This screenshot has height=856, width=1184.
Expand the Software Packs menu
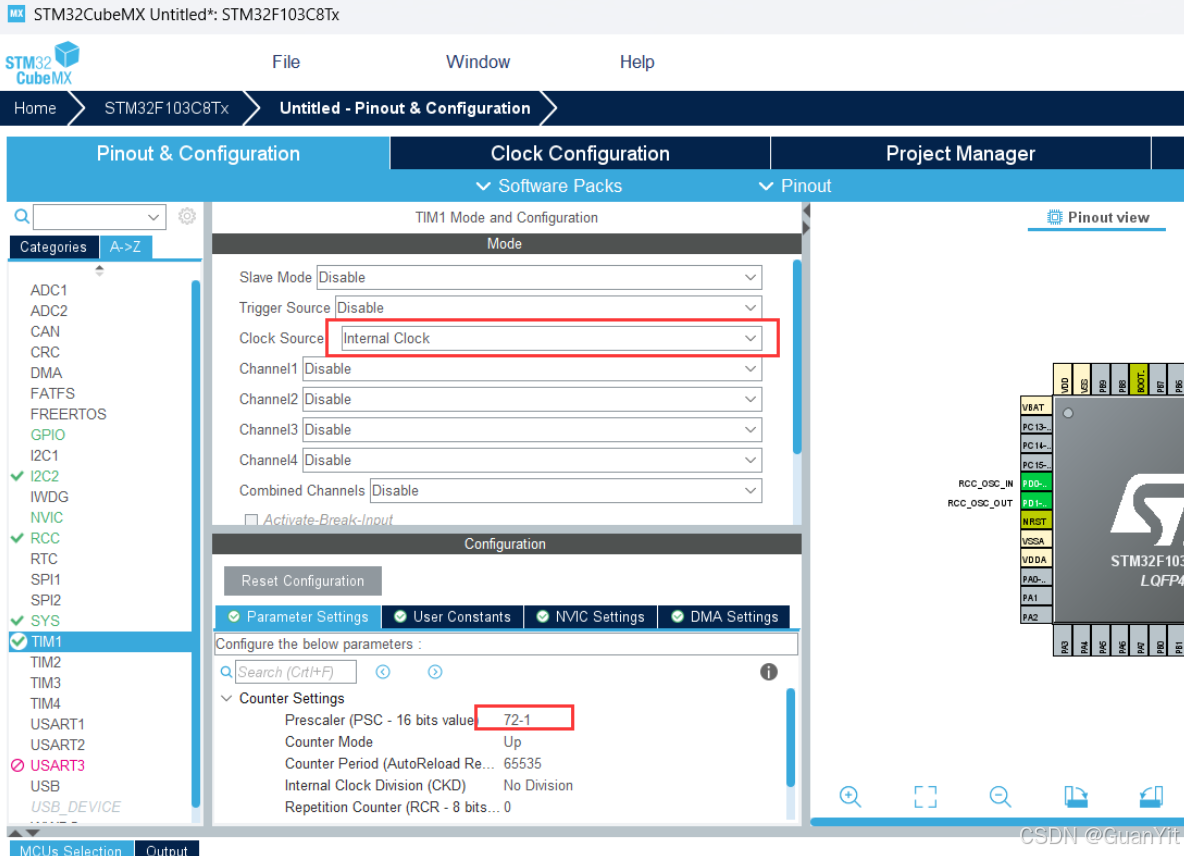tap(548, 186)
